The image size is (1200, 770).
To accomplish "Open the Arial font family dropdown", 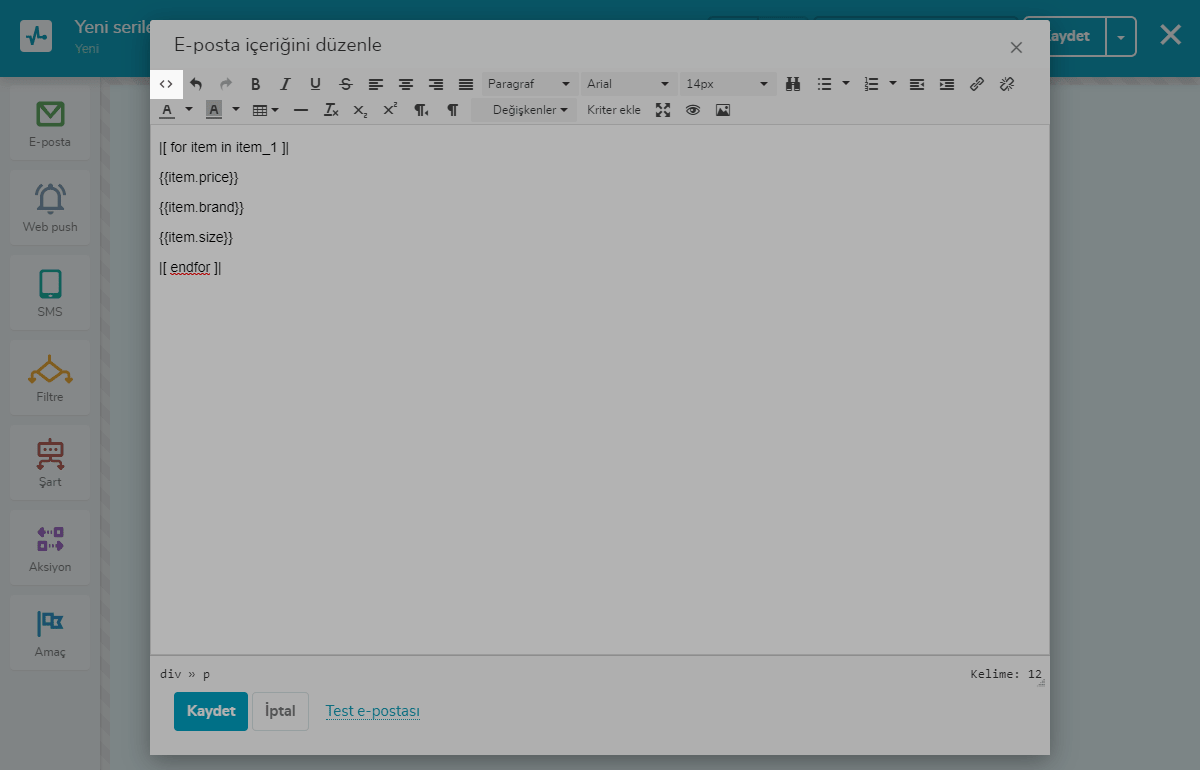I will [x=628, y=84].
